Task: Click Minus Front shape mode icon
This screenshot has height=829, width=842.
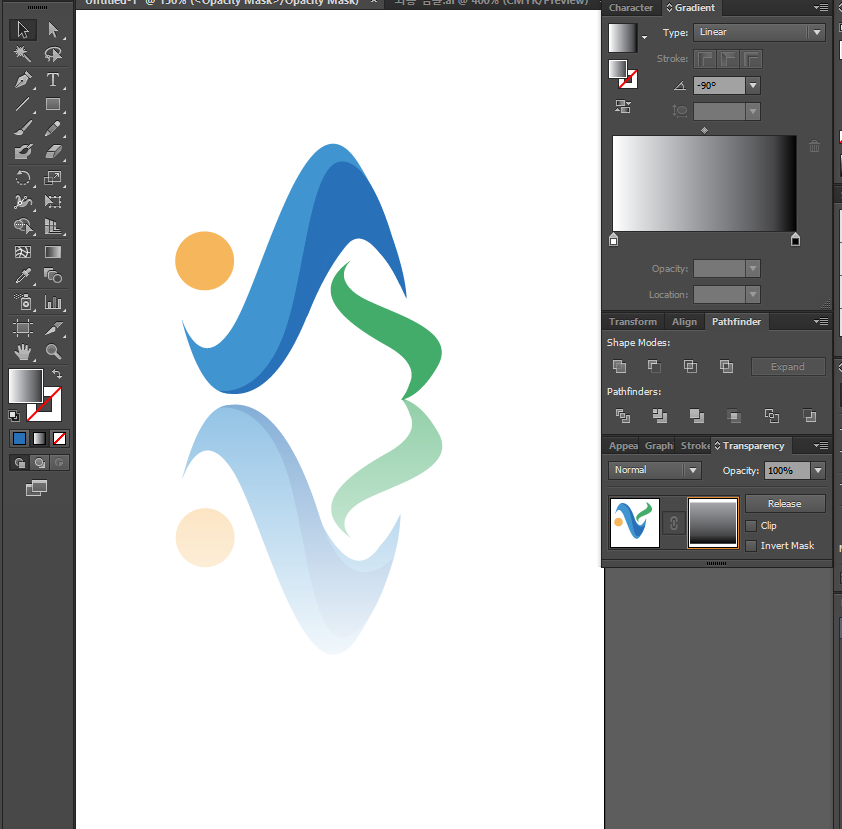Action: click(x=654, y=366)
